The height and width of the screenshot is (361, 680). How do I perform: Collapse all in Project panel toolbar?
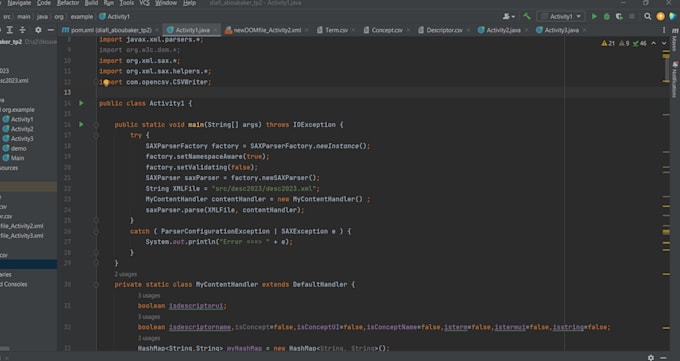tap(23, 30)
